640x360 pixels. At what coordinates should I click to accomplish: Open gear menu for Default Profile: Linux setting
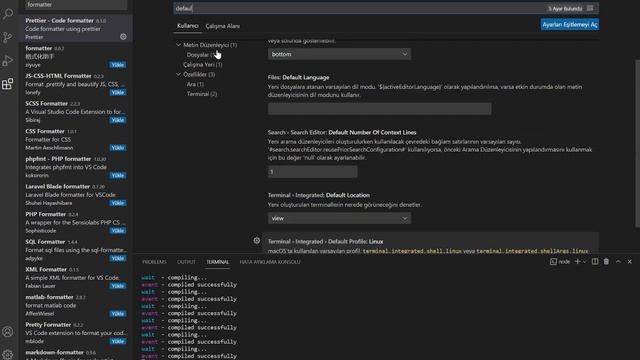click(x=256, y=241)
